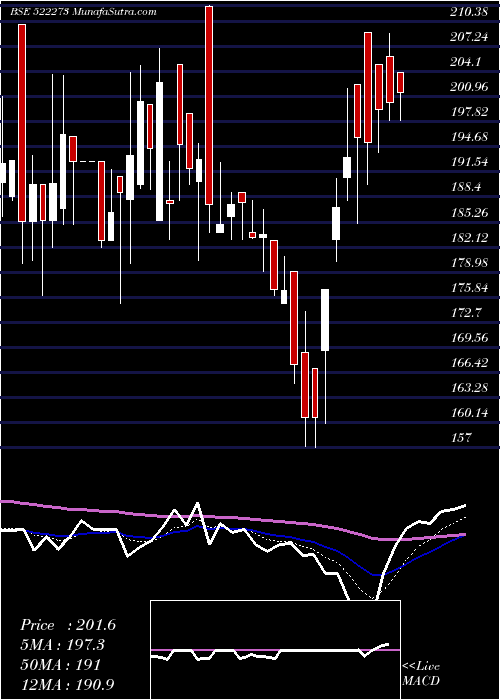Click the 197.82 price axis label

click(x=469, y=112)
